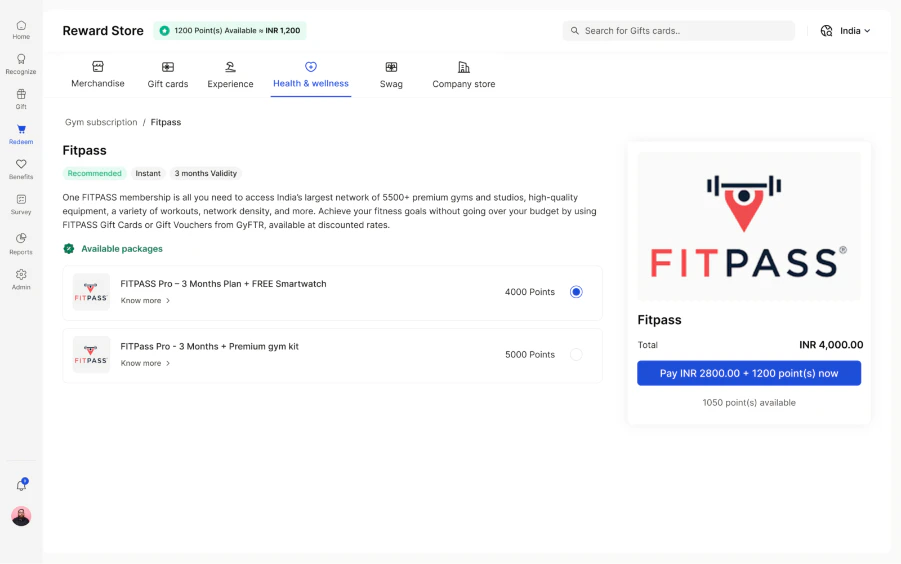Open the India country dropdown
This screenshot has width=901, height=564.
click(855, 31)
